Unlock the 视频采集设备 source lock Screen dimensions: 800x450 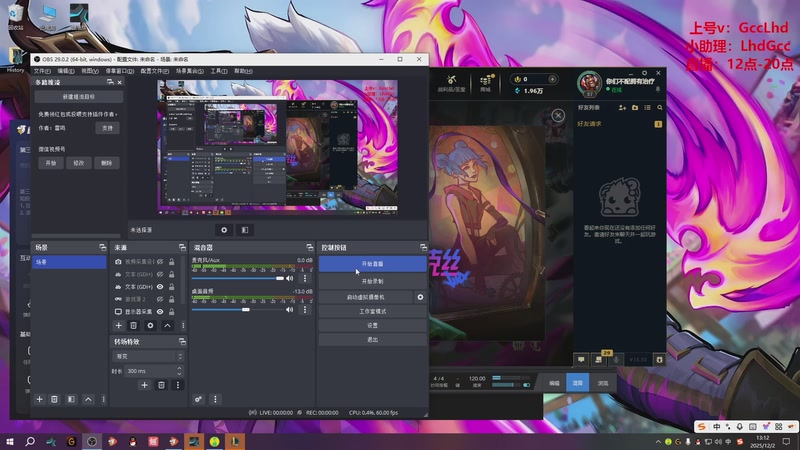point(171,262)
